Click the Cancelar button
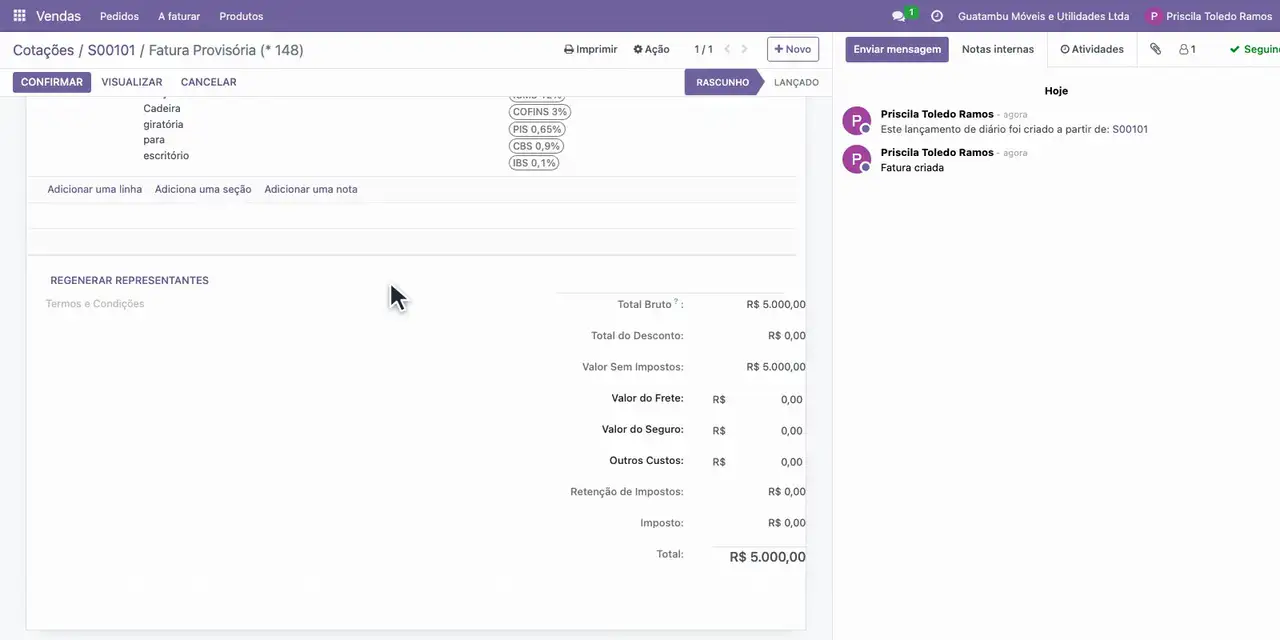The height and width of the screenshot is (640, 1280). pyautogui.click(x=209, y=82)
